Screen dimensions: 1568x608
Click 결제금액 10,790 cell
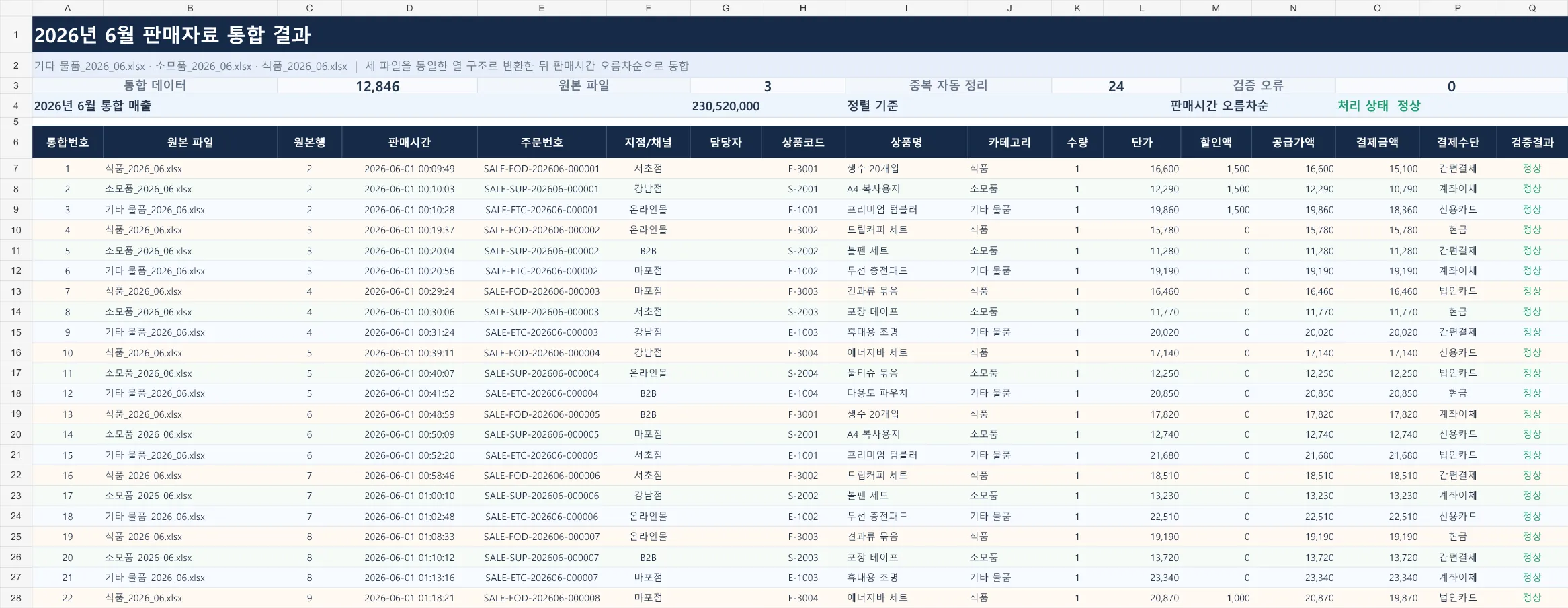pyautogui.click(x=1377, y=189)
